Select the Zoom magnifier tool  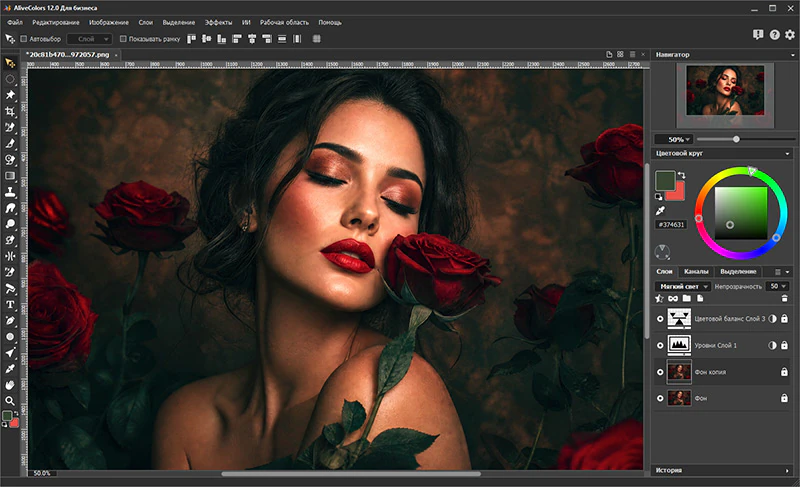pyautogui.click(x=10, y=401)
